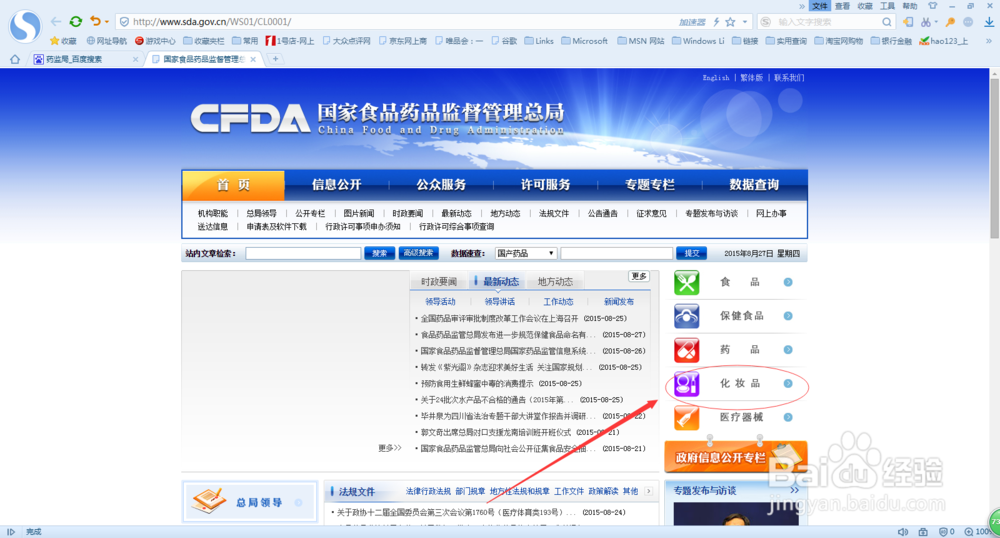Open dropdown next to the undo icon
Viewport: 1000px width, 538px height.
(x=107, y=22)
